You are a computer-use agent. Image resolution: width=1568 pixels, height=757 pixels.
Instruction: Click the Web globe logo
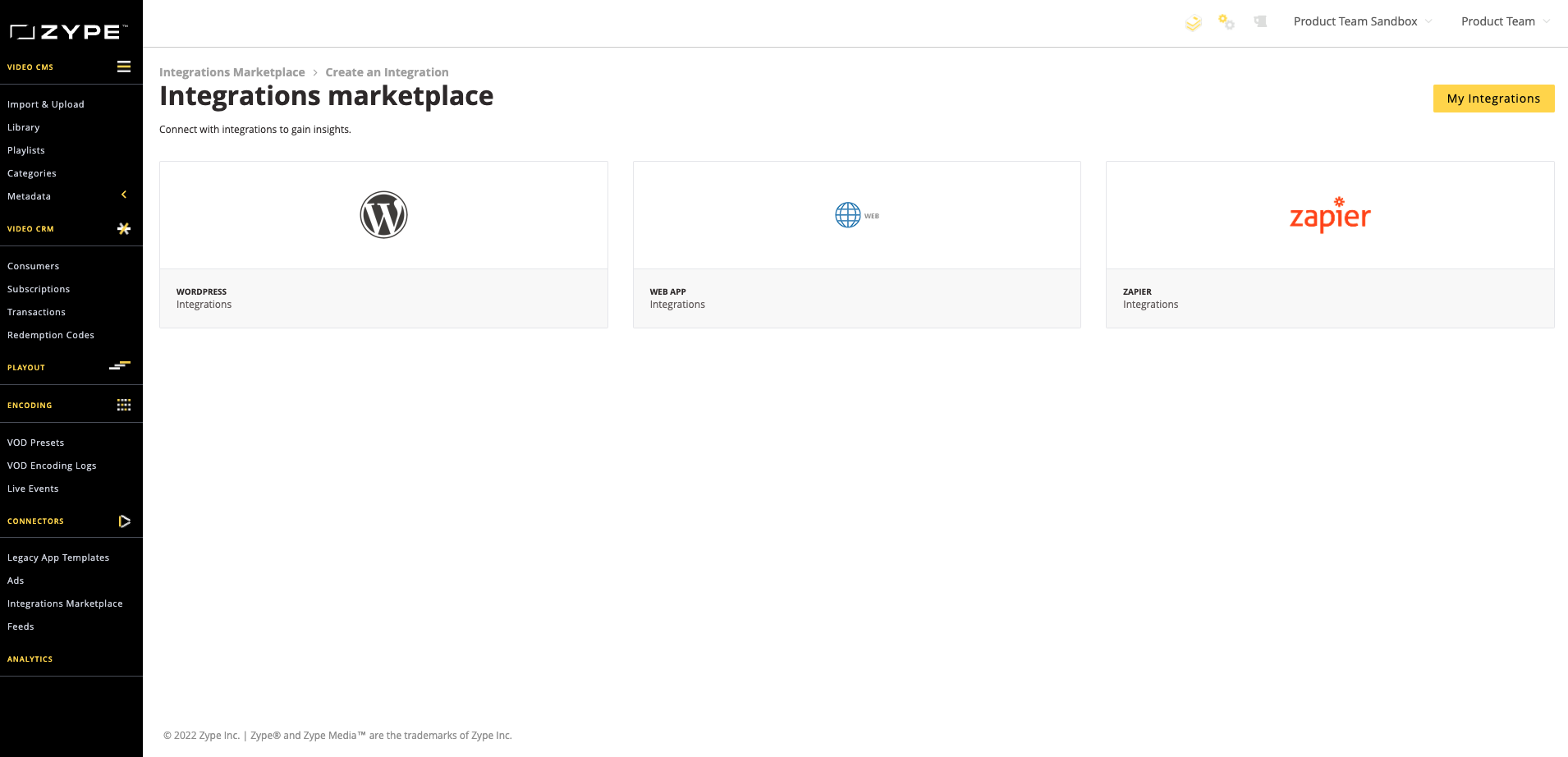pos(856,215)
